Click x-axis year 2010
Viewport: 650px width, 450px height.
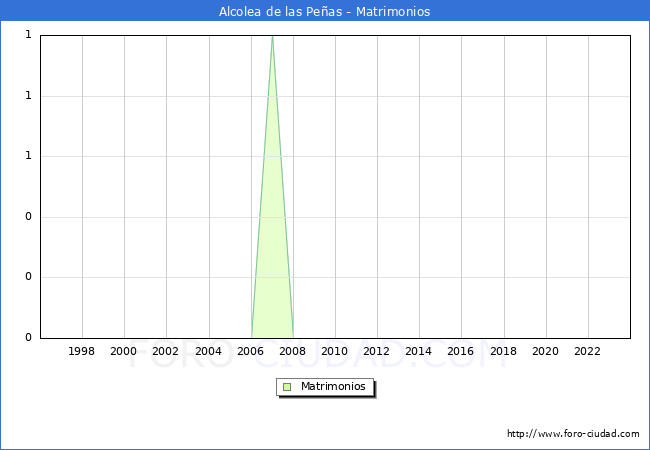pyautogui.click(x=334, y=352)
